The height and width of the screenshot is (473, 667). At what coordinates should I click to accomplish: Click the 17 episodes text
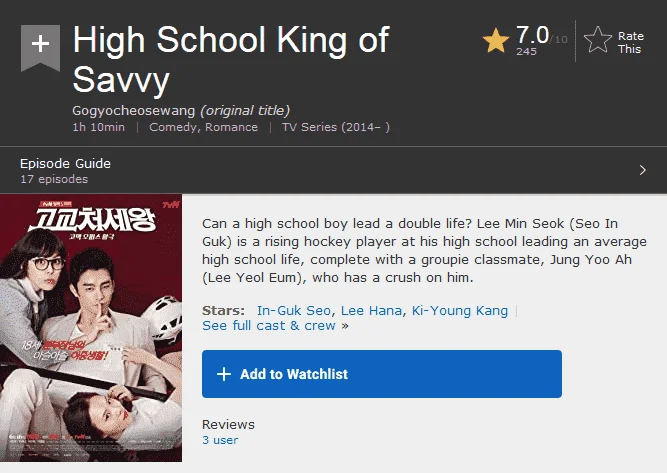pos(54,179)
